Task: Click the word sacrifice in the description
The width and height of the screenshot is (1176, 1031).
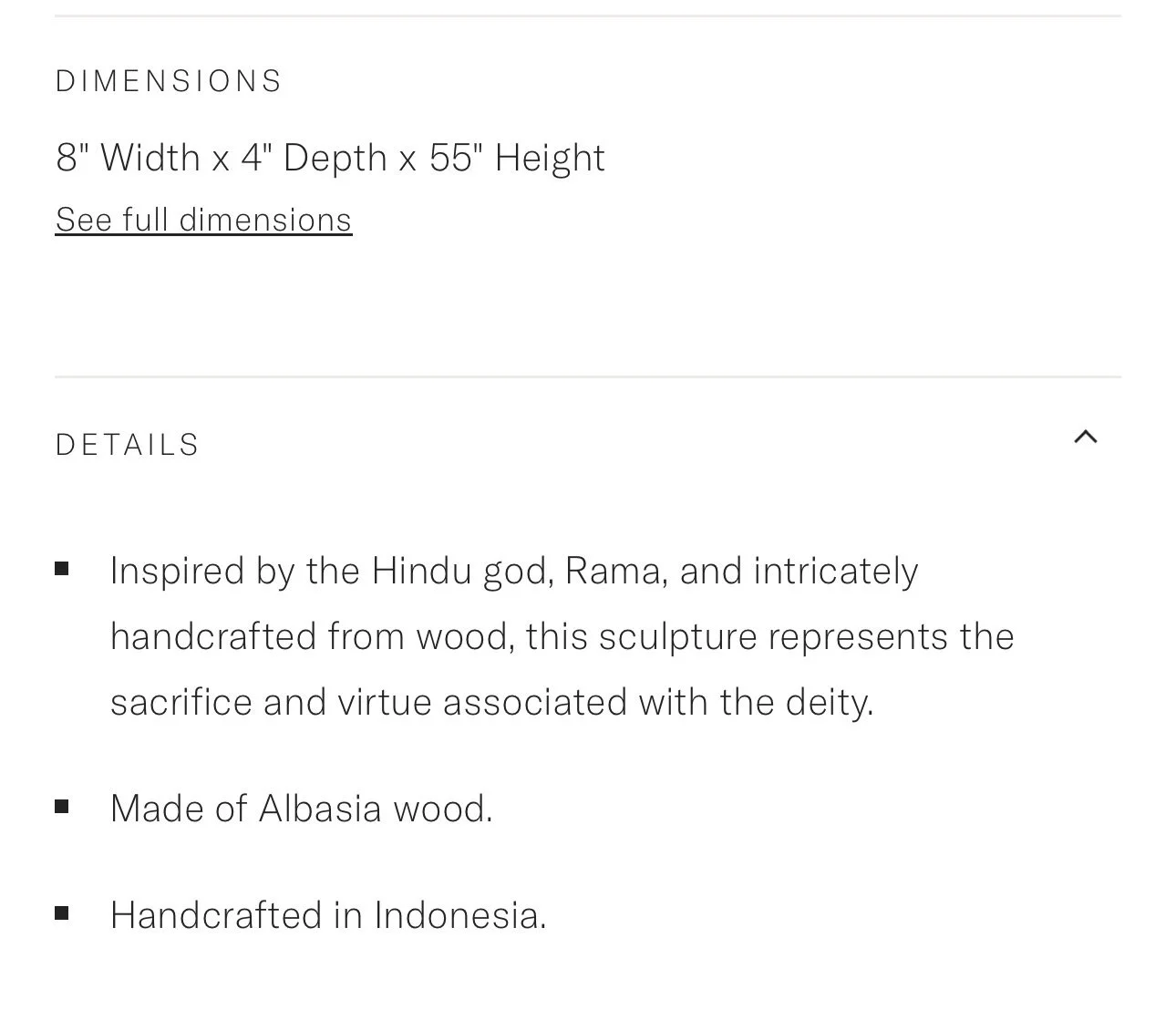Action: (181, 703)
